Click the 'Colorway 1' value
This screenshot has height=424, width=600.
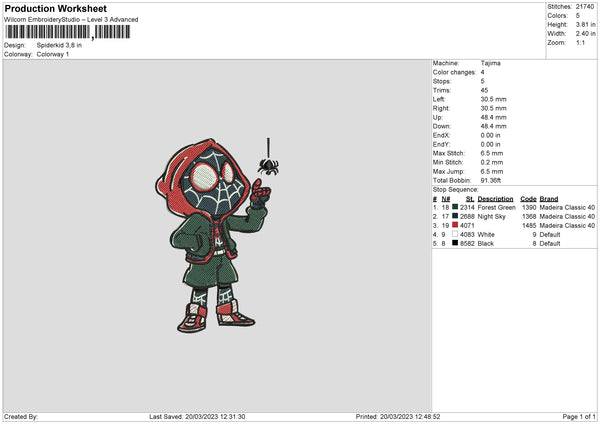pyautogui.click(x=53, y=54)
